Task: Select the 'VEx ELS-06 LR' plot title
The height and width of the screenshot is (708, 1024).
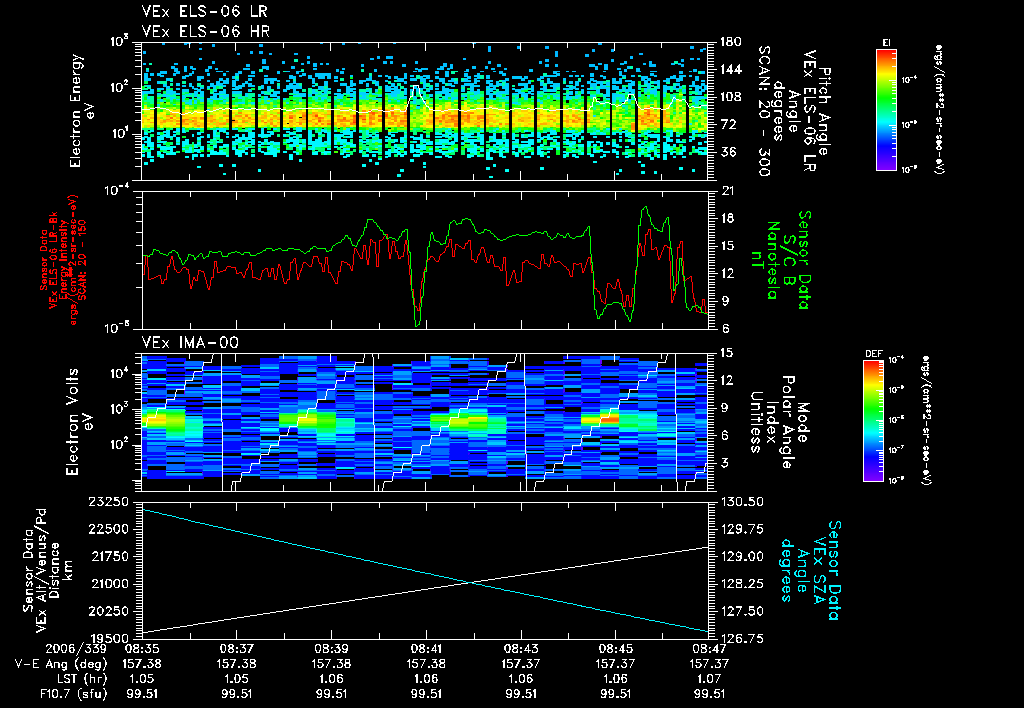Action: (x=204, y=11)
